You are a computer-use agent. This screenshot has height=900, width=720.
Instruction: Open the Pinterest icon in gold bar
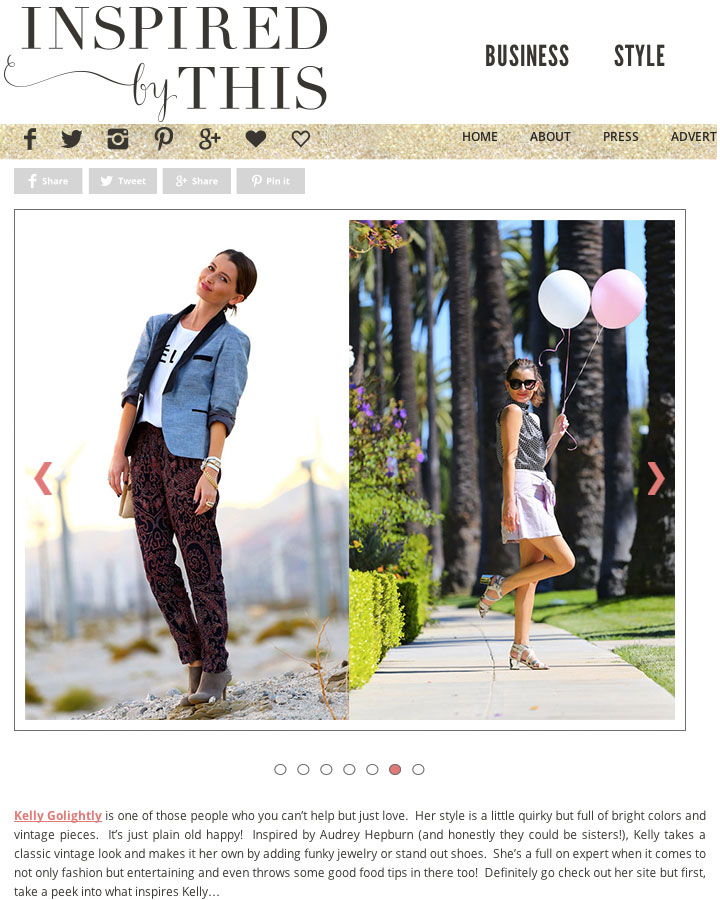coord(164,139)
